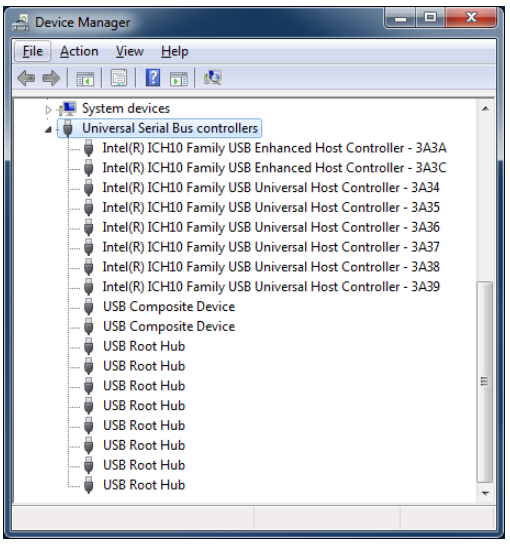Open the File menu
Screen dimensions: 510x544
tap(33, 51)
